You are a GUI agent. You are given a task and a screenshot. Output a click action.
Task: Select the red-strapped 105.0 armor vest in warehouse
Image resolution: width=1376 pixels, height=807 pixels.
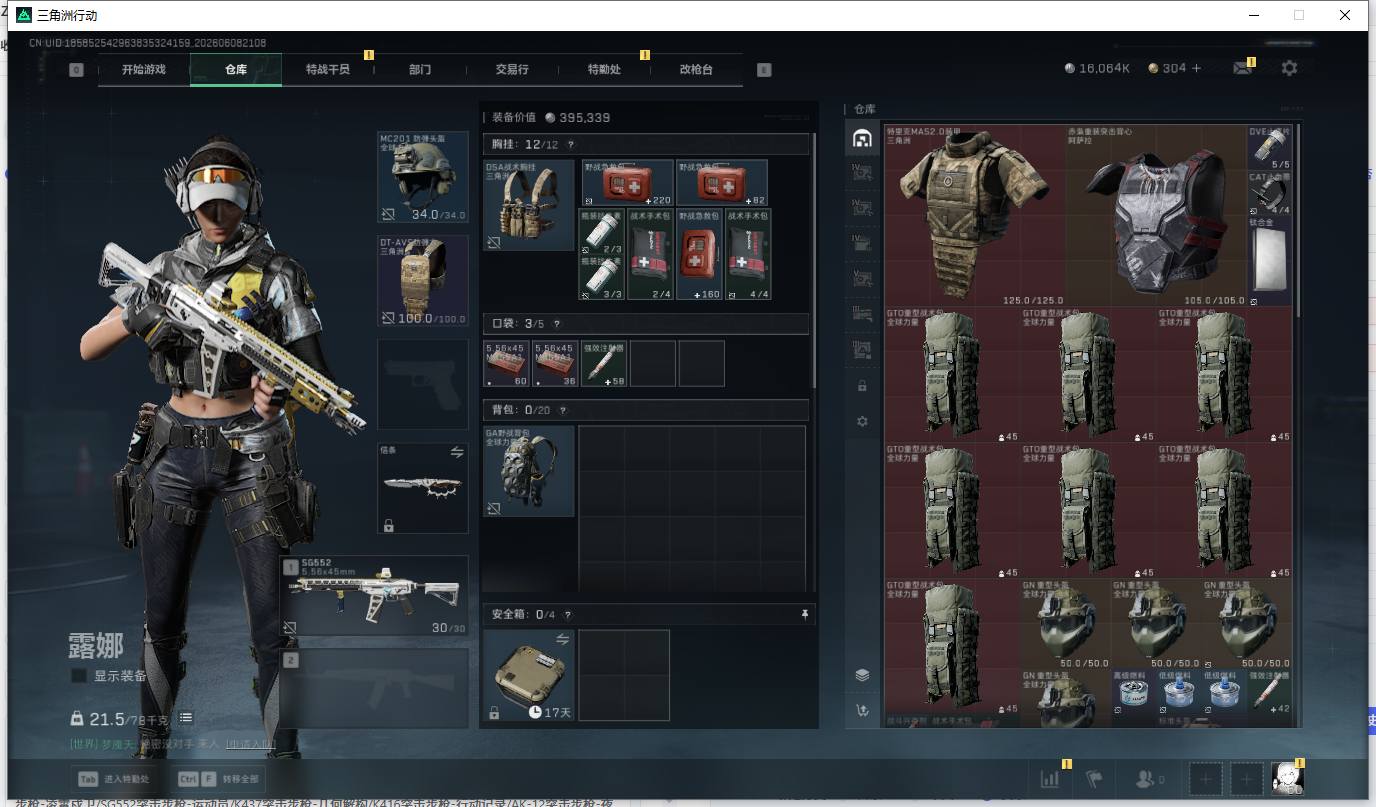(1156, 216)
